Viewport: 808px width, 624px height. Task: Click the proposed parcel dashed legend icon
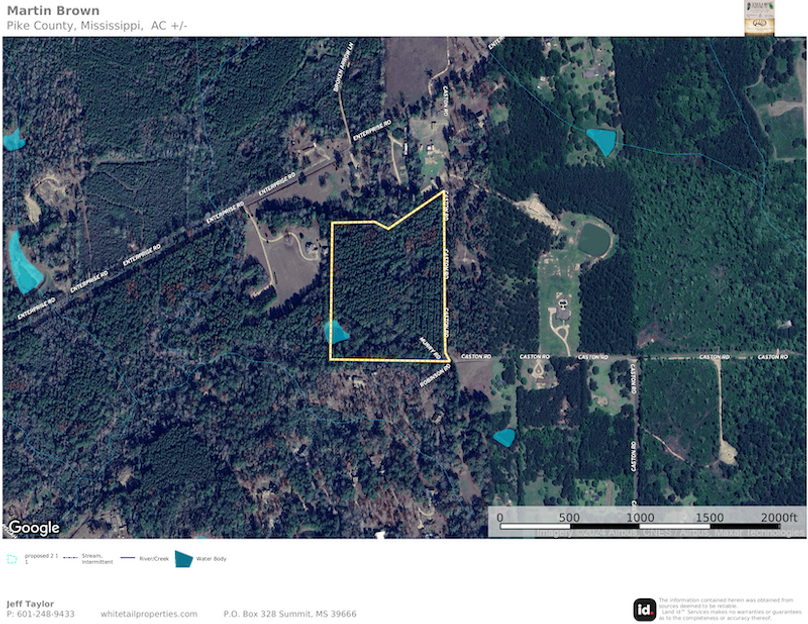pyautogui.click(x=12, y=559)
